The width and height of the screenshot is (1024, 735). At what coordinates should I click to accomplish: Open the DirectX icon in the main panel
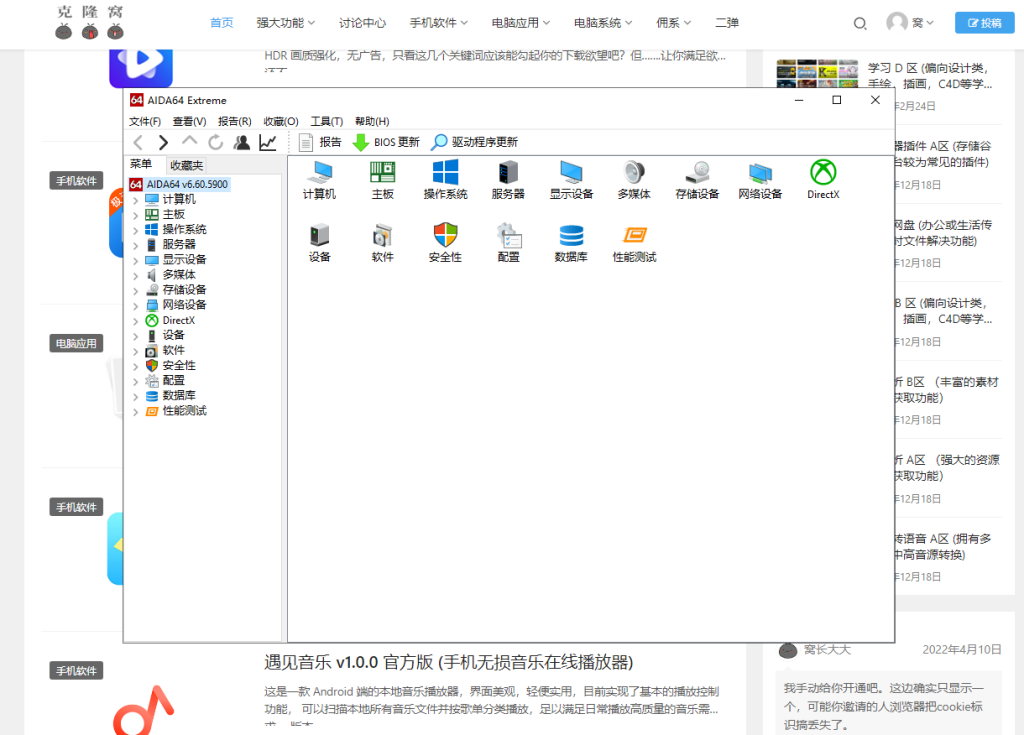[824, 180]
